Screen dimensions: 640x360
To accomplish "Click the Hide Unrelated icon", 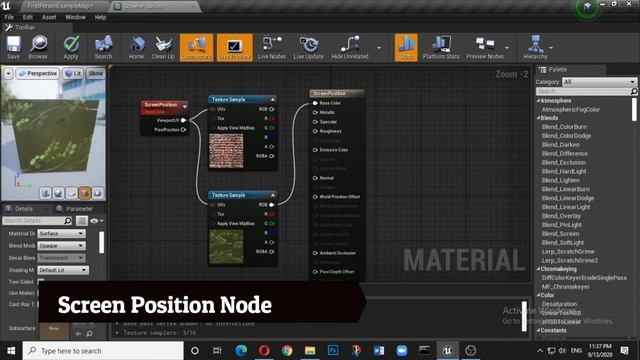I will (x=350, y=47).
